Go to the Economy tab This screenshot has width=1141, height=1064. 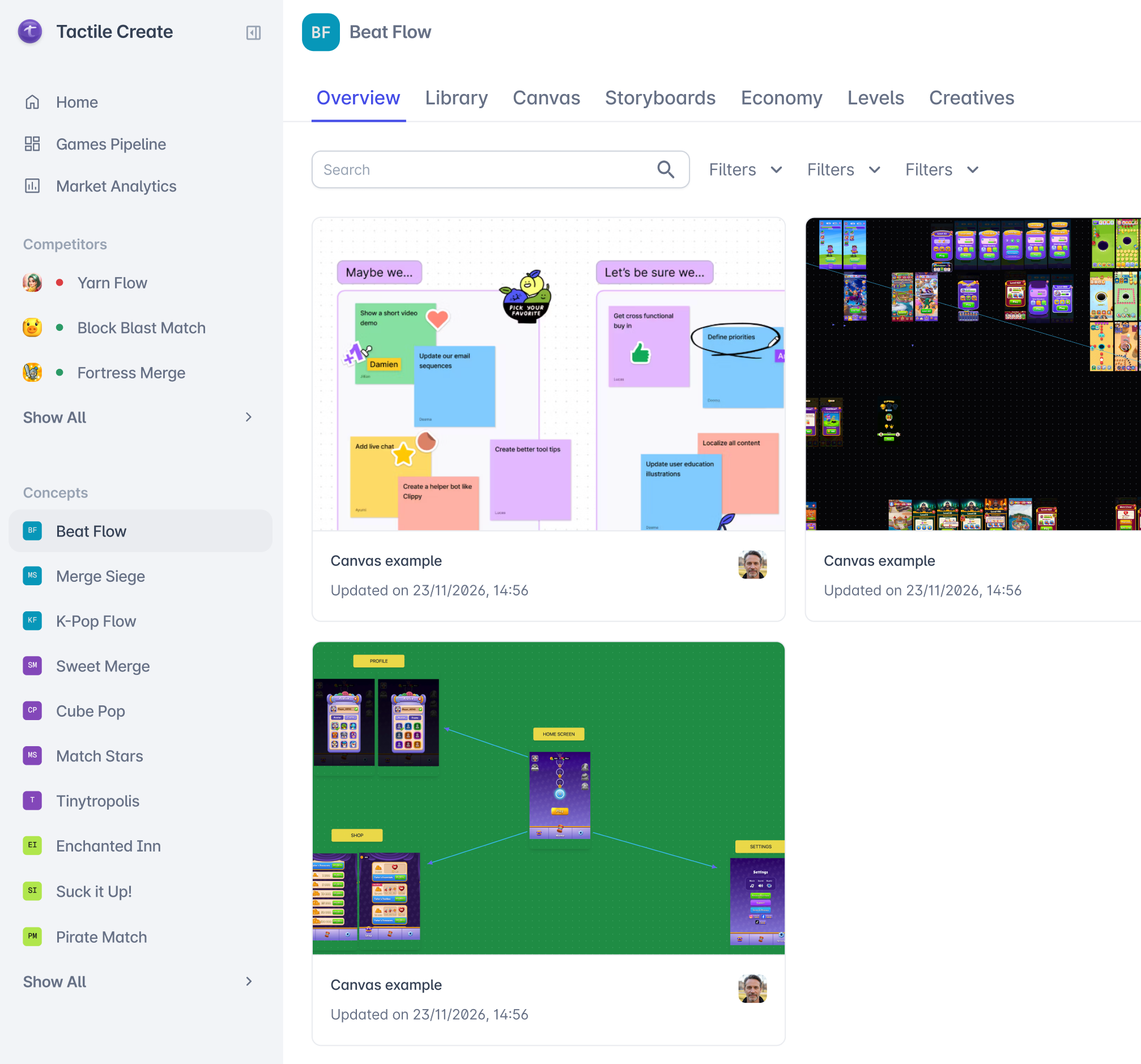tap(781, 98)
